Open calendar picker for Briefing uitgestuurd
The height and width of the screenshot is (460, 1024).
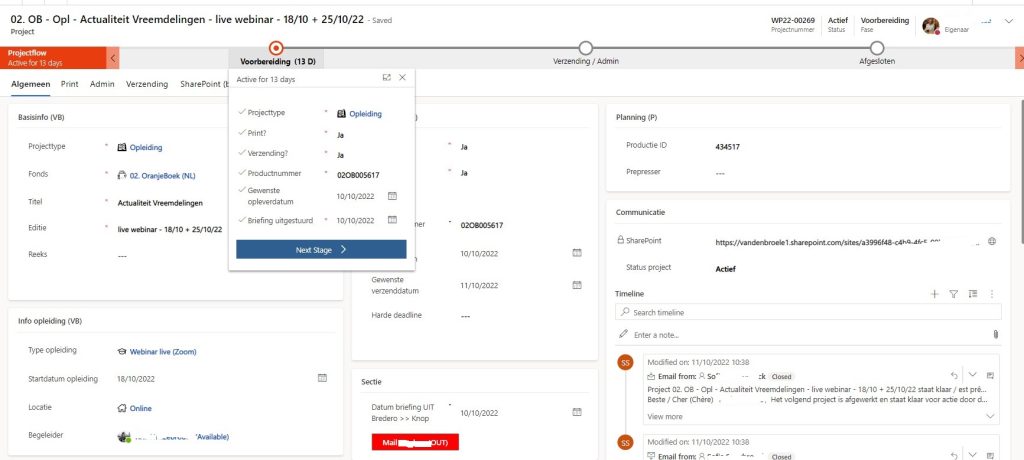(x=392, y=221)
